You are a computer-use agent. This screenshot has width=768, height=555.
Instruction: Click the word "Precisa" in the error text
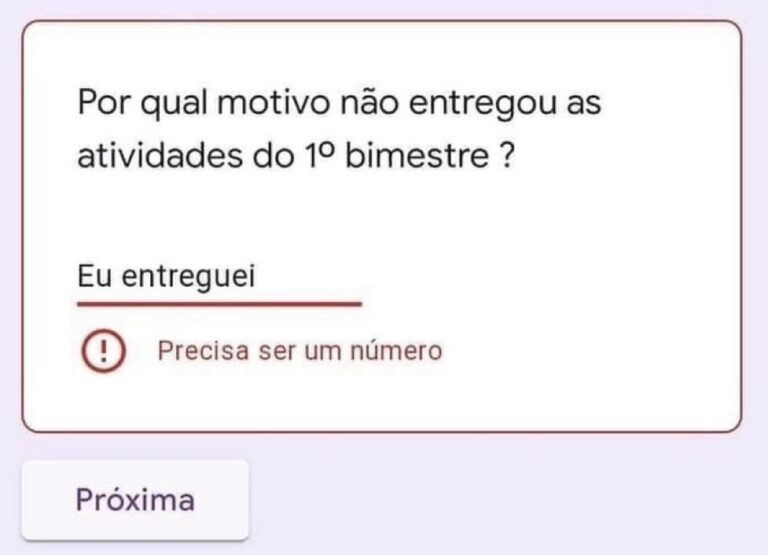[x=193, y=351]
